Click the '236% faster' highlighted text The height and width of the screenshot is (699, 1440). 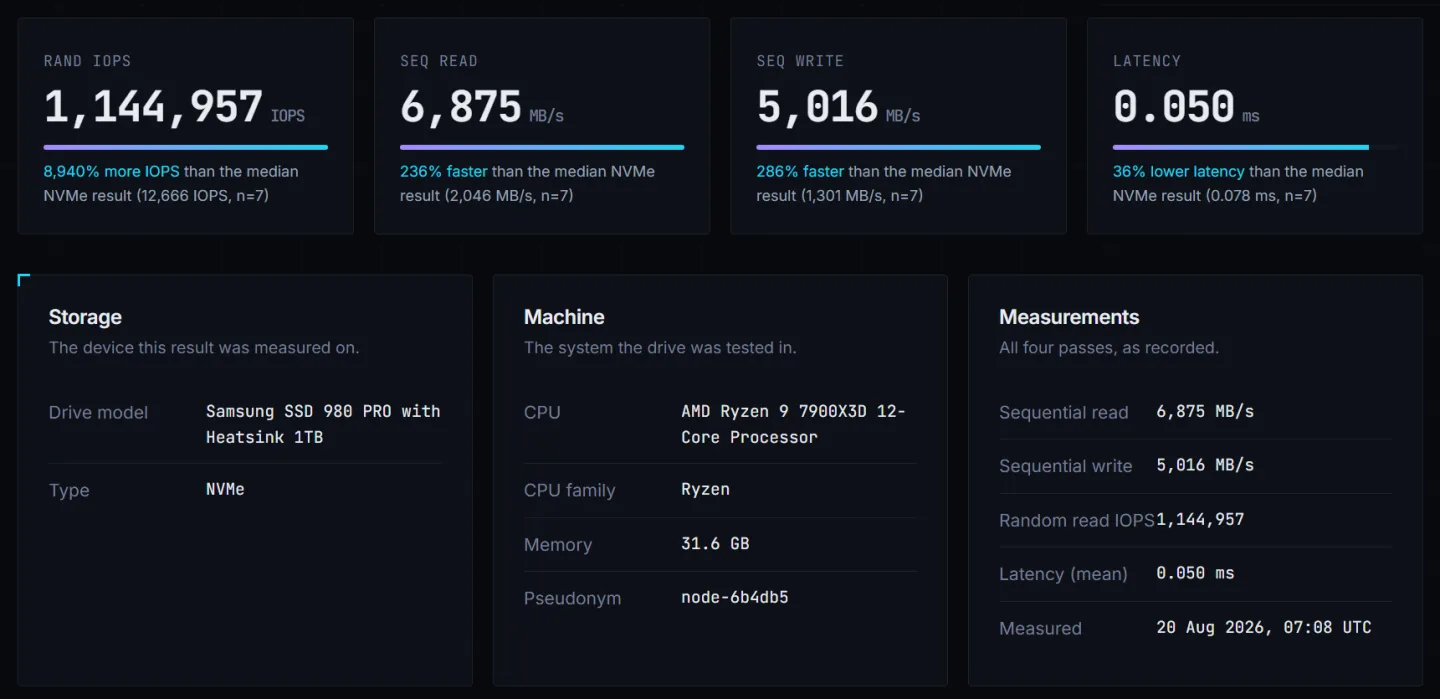coord(444,171)
